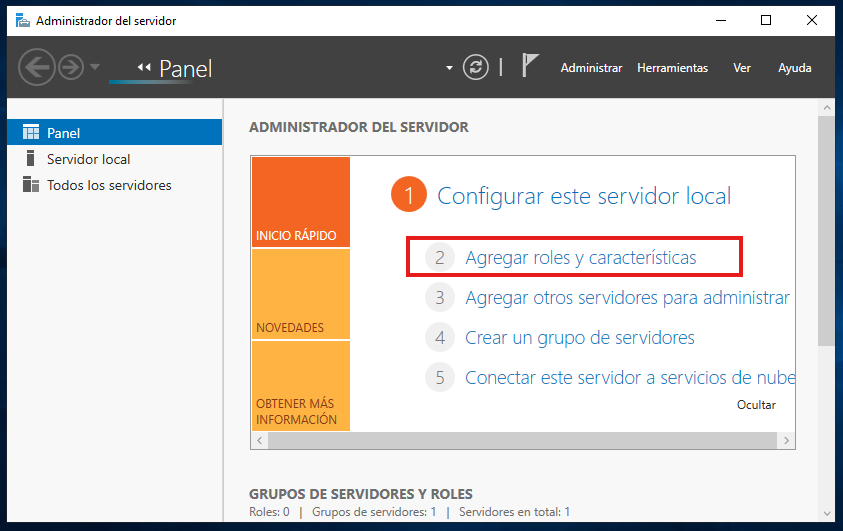This screenshot has height=531, width=843.
Task: Click the Grupos de servidores: 1 text
Action: coord(374,512)
